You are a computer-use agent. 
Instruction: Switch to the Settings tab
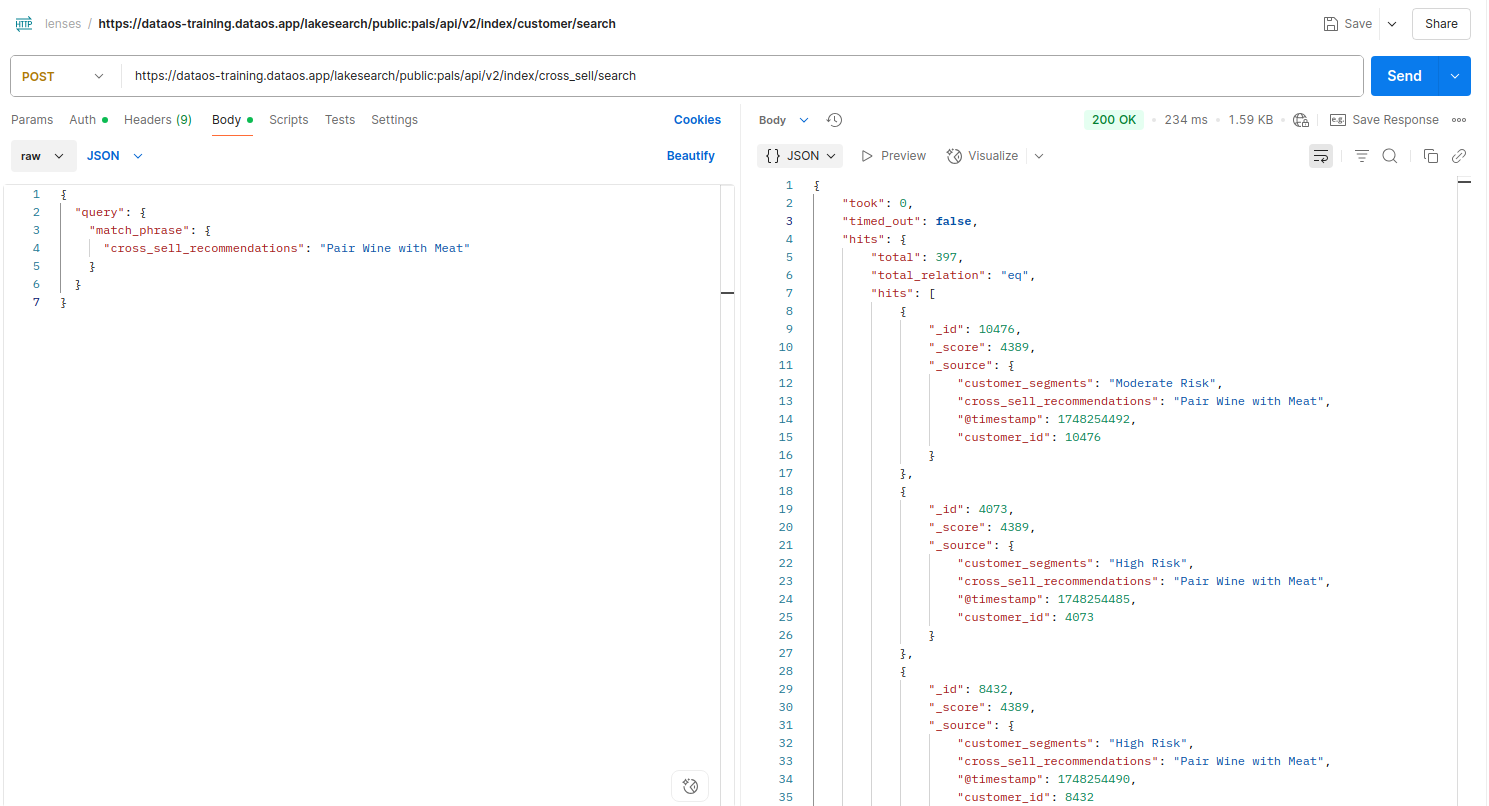tap(395, 120)
